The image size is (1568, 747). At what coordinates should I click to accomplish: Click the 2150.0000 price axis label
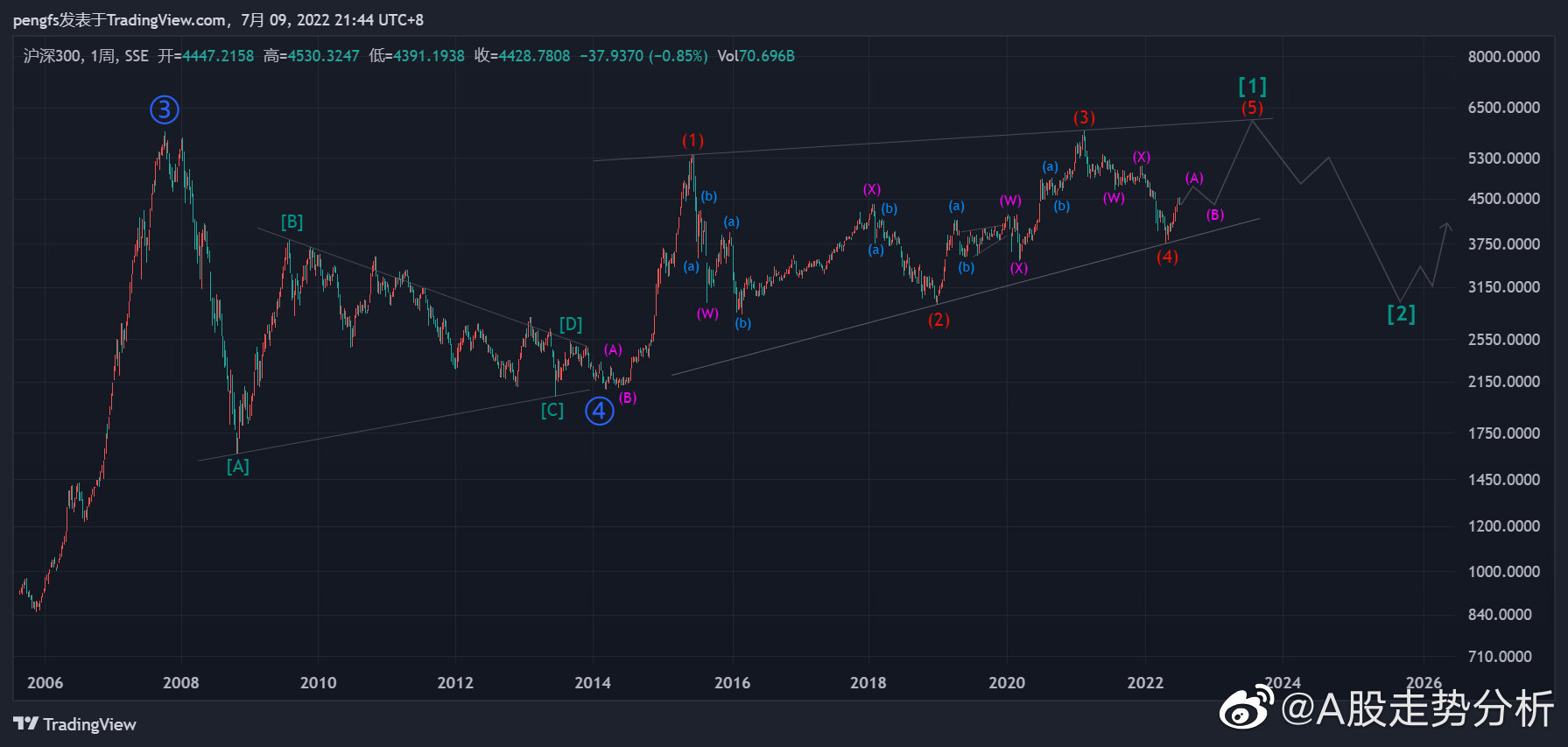[1504, 382]
